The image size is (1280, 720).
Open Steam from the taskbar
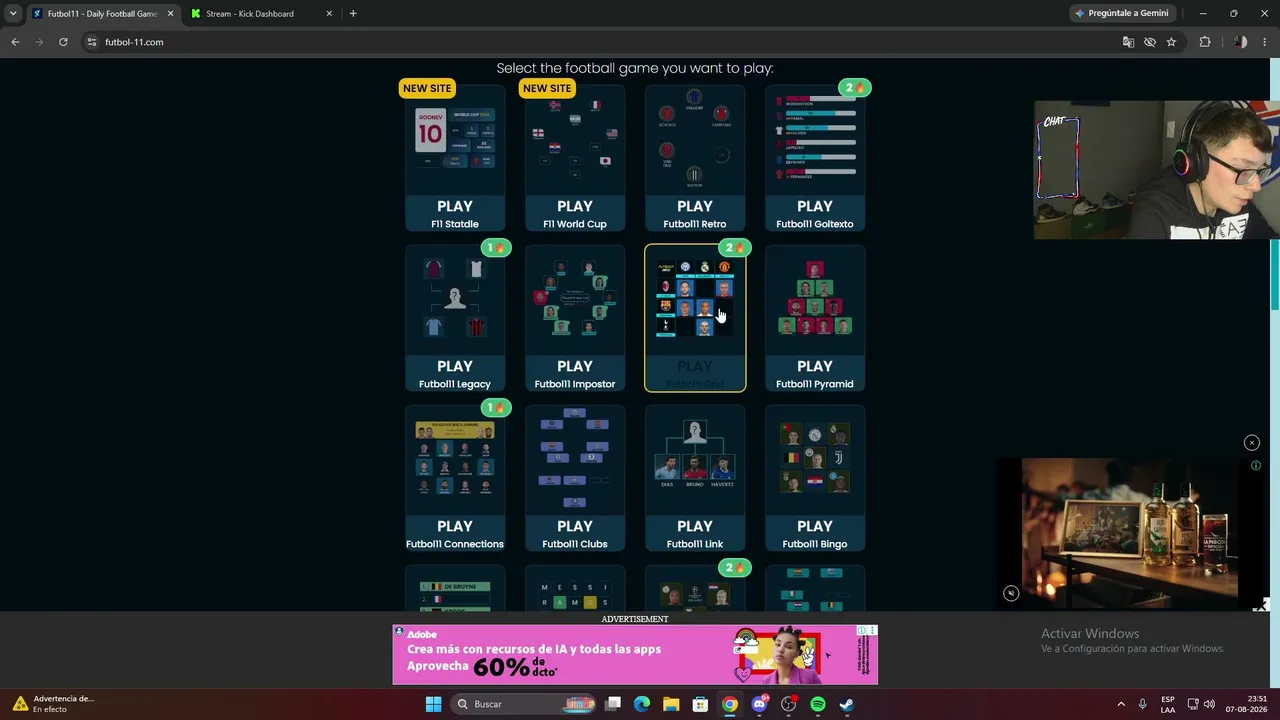pyautogui.click(x=846, y=704)
